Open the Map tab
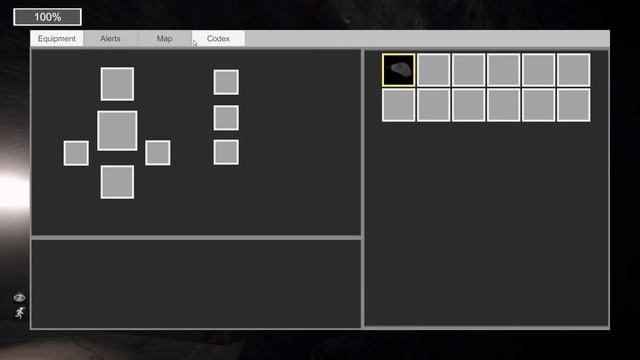This screenshot has width=640, height=360. tap(164, 38)
